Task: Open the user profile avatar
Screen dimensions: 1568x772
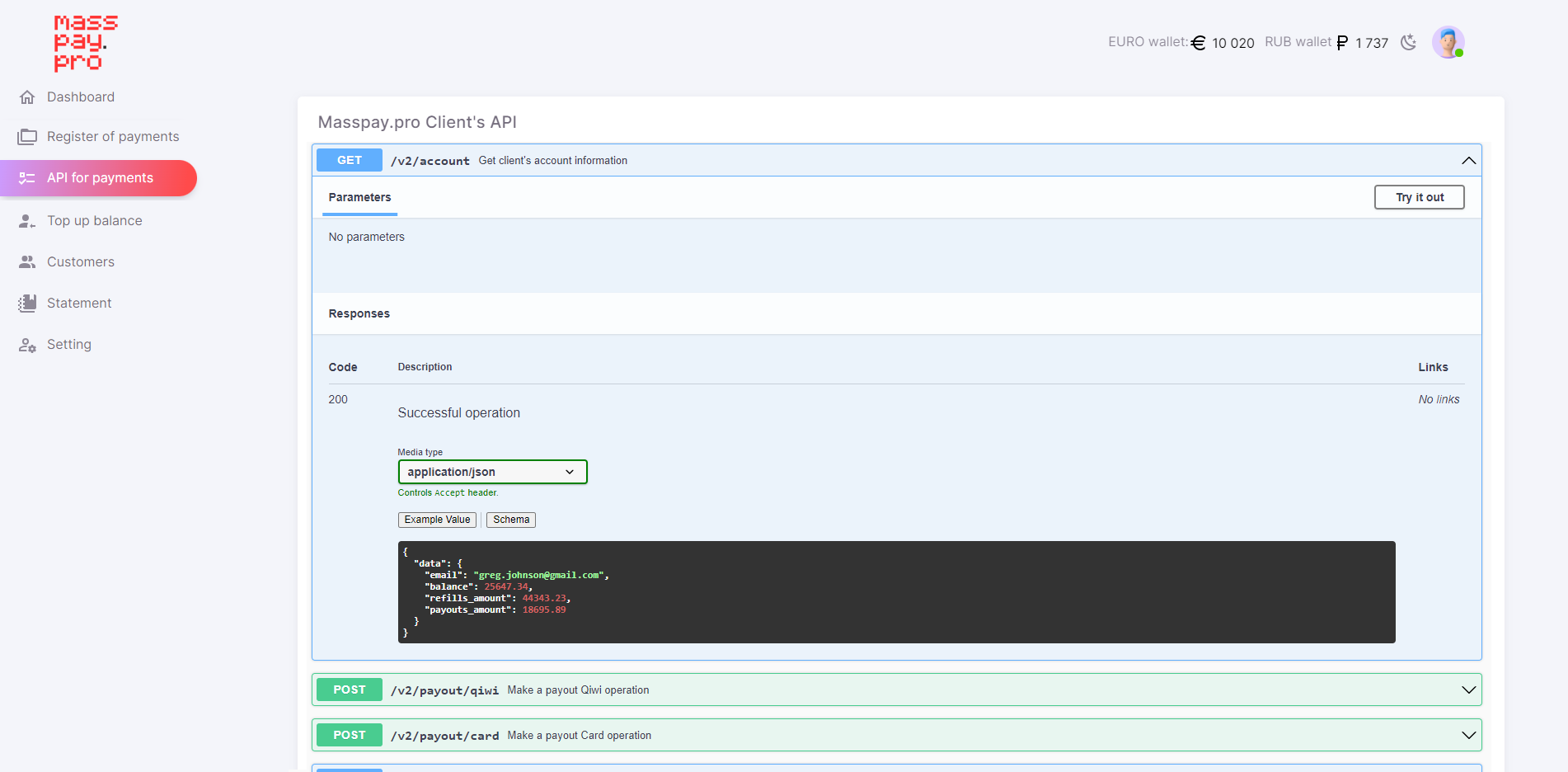Action: point(1448,41)
